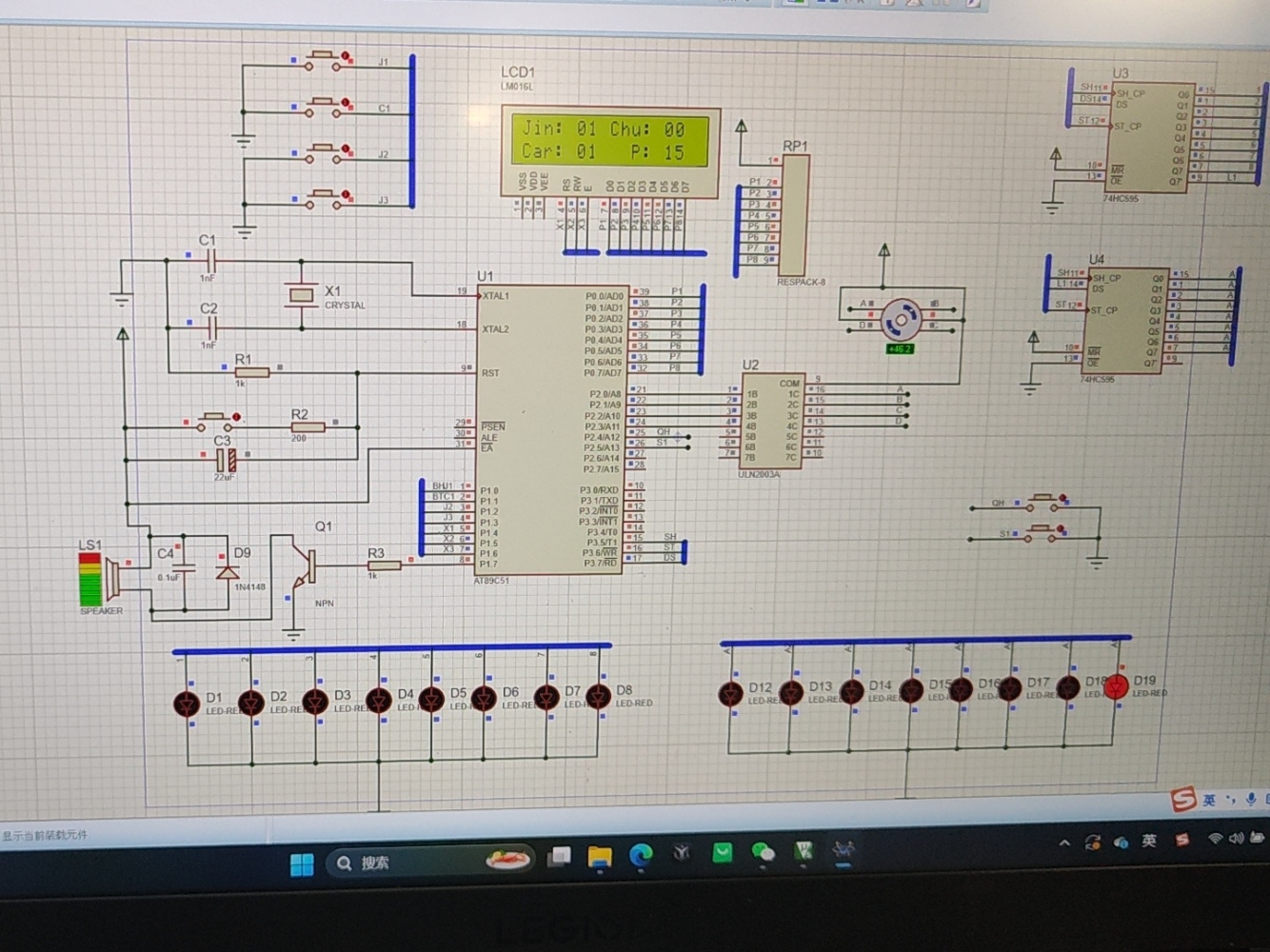
Task: Toggle the C1 push button switch
Action: 324,108
